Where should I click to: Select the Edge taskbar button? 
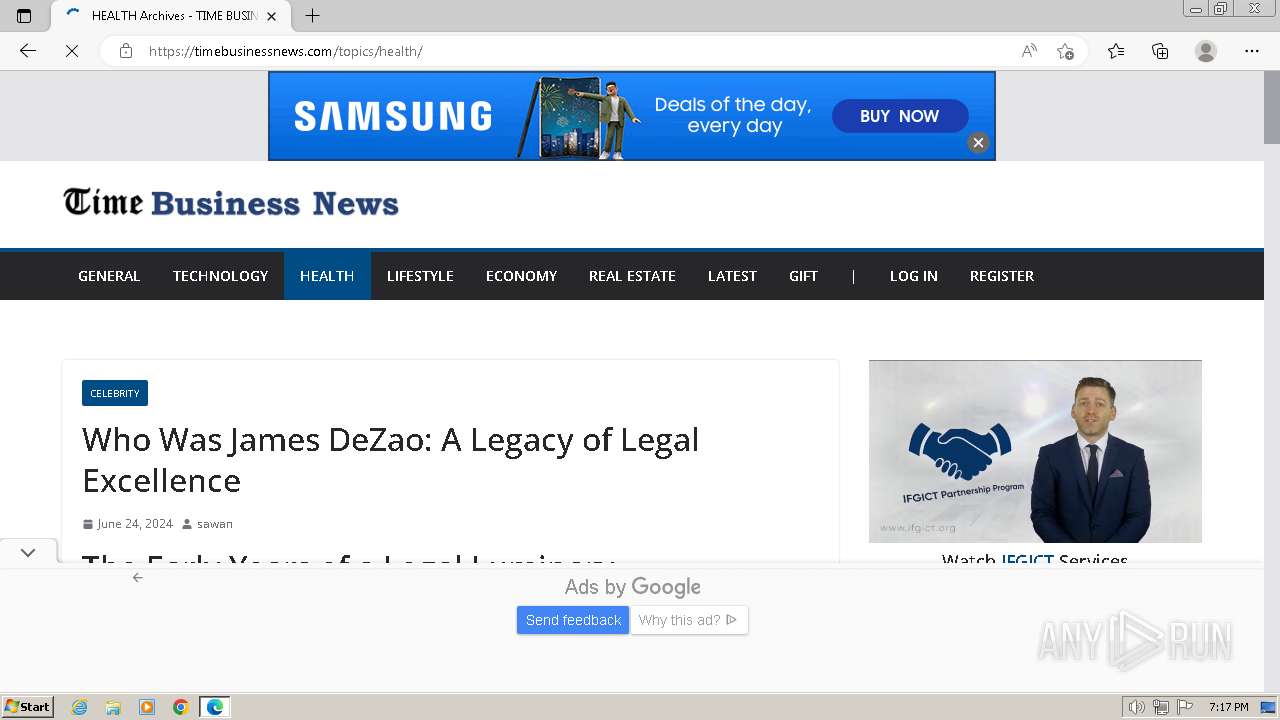215,707
